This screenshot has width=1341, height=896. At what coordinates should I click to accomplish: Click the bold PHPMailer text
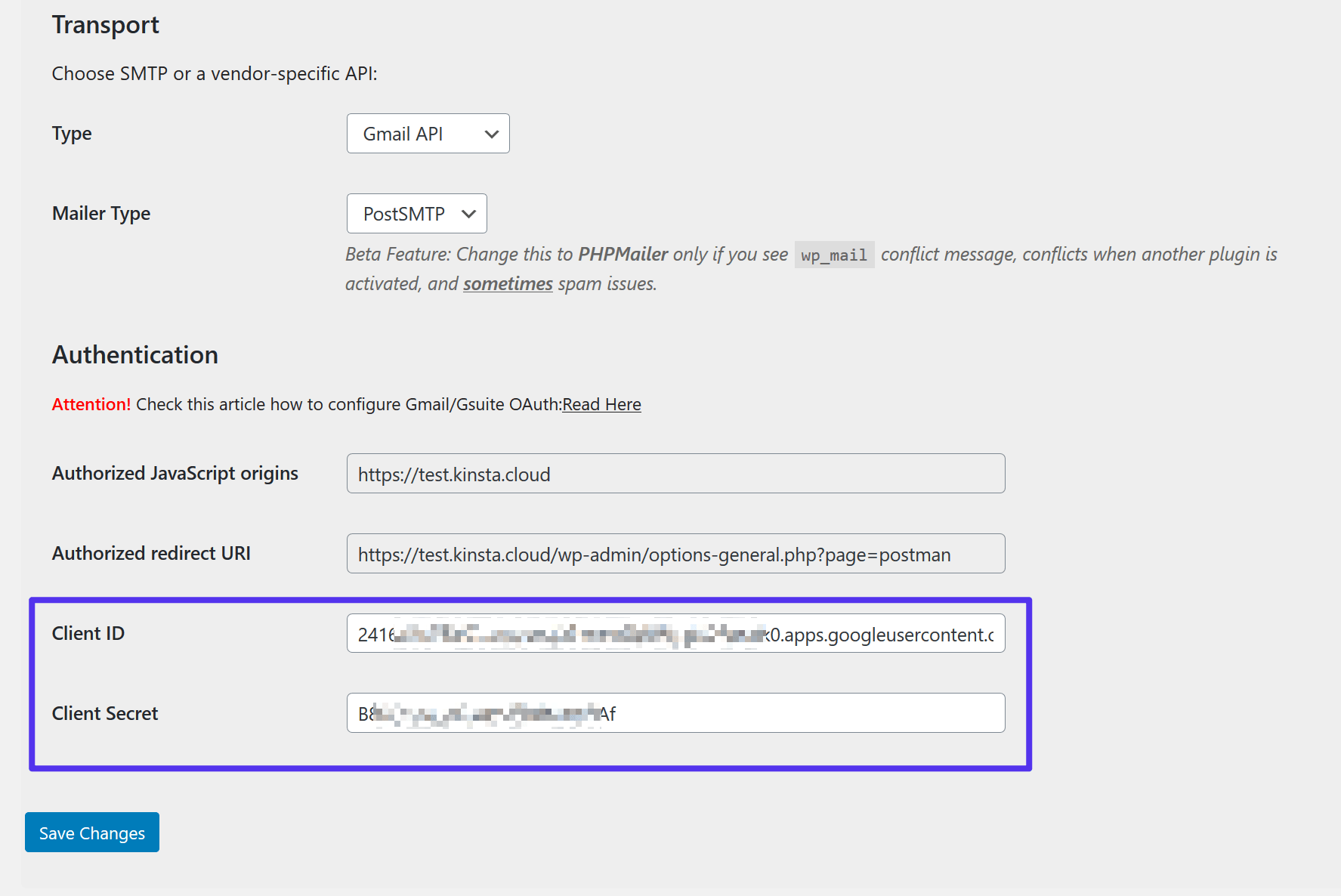[623, 254]
